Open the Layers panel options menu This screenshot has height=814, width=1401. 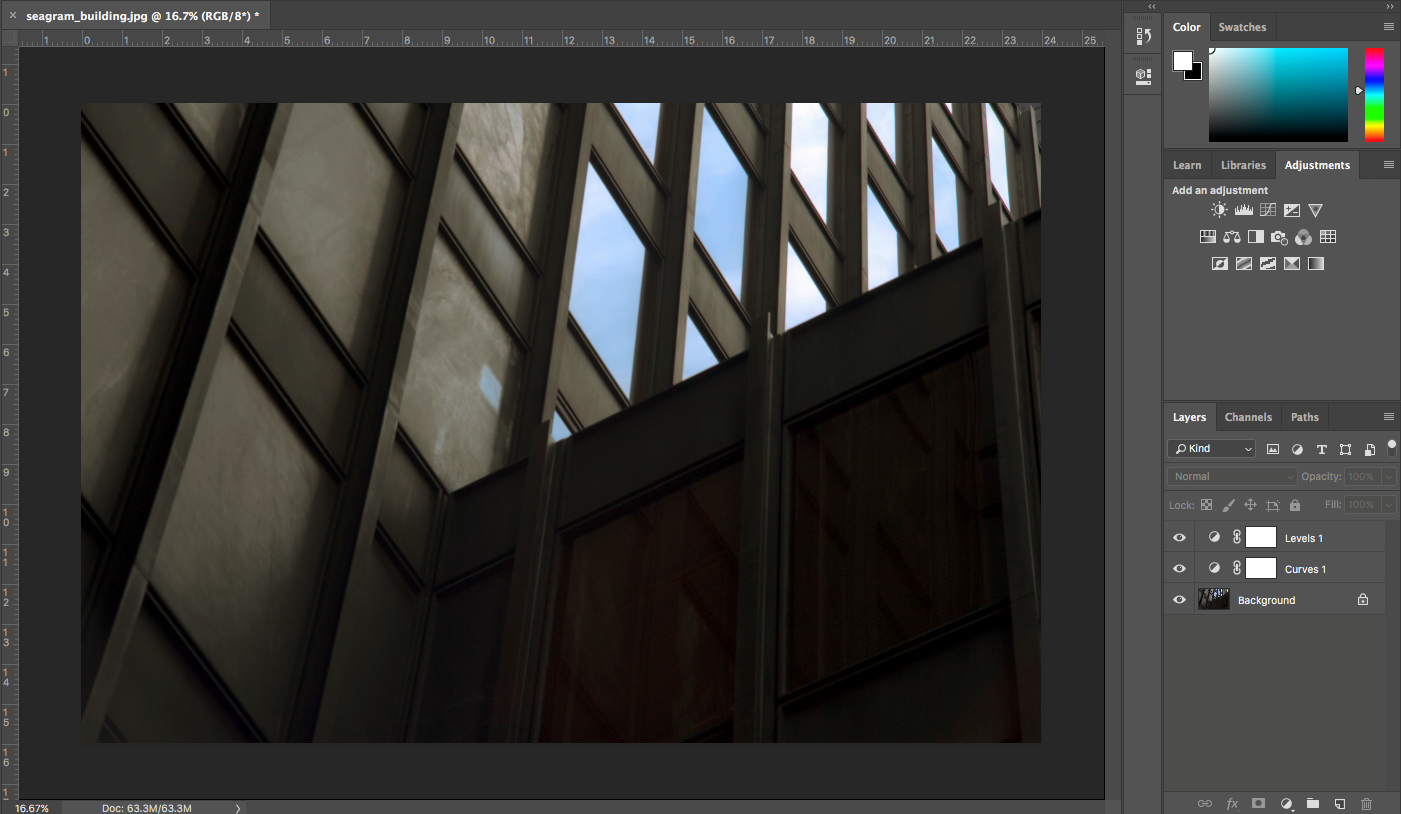point(1389,417)
